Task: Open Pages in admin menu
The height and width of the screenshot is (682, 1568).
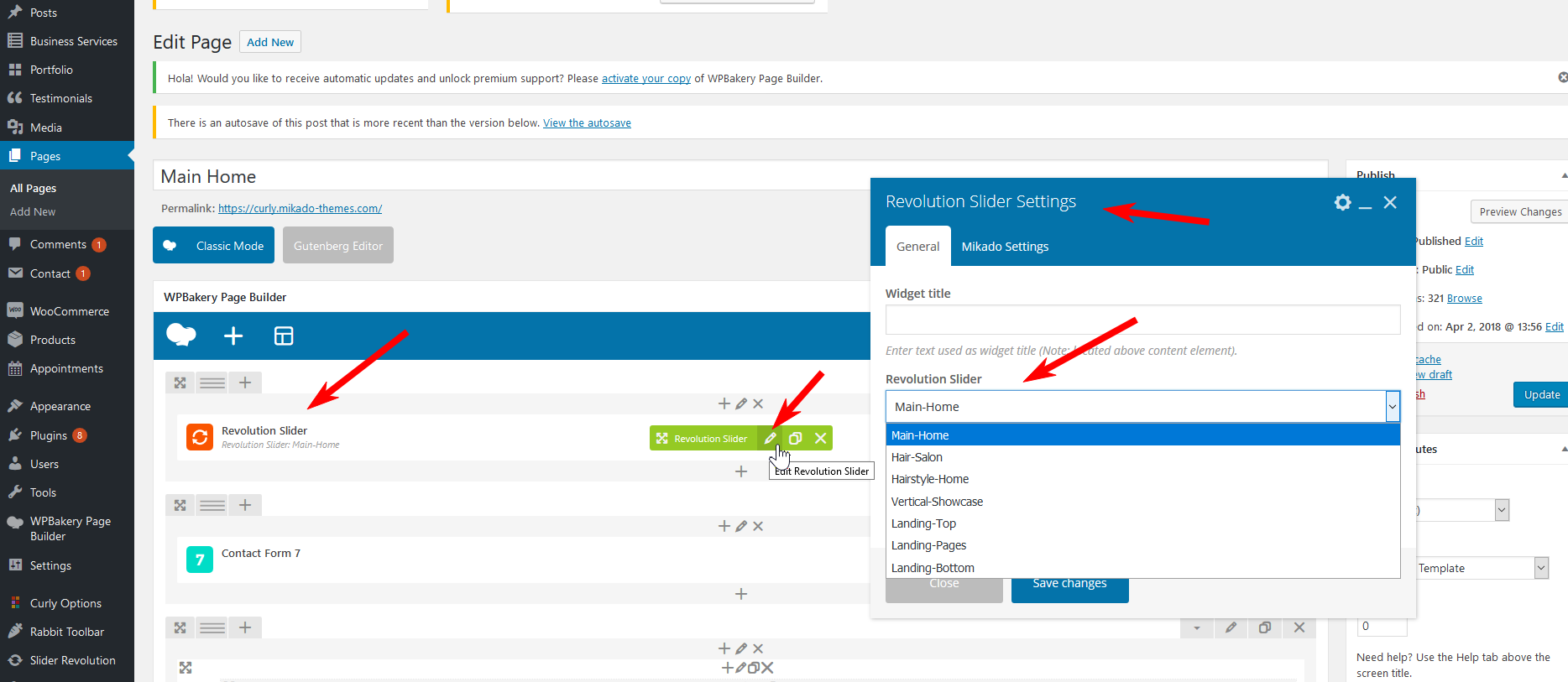Action: click(x=67, y=156)
